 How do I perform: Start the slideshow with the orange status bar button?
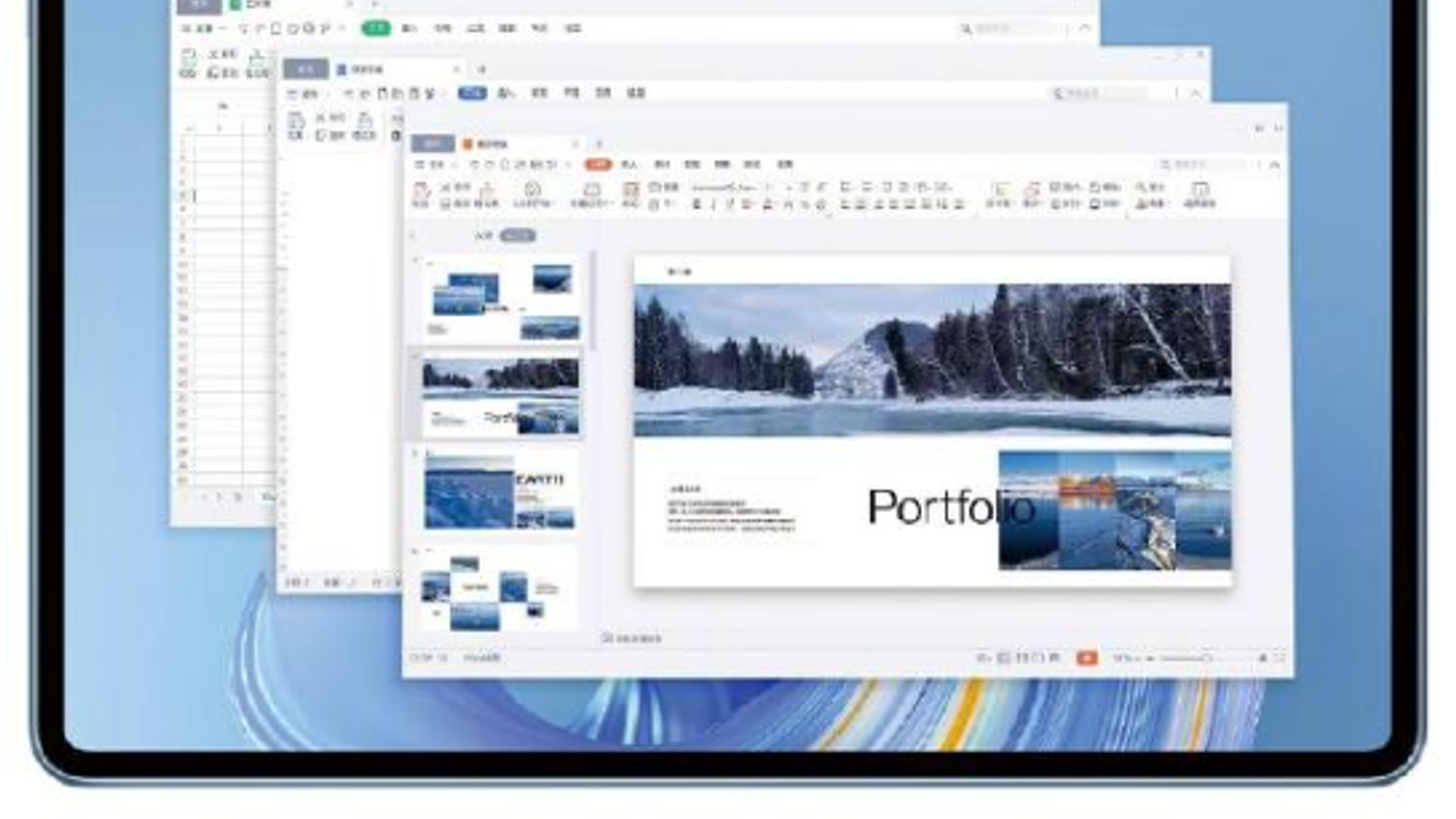pyautogui.click(x=1087, y=658)
